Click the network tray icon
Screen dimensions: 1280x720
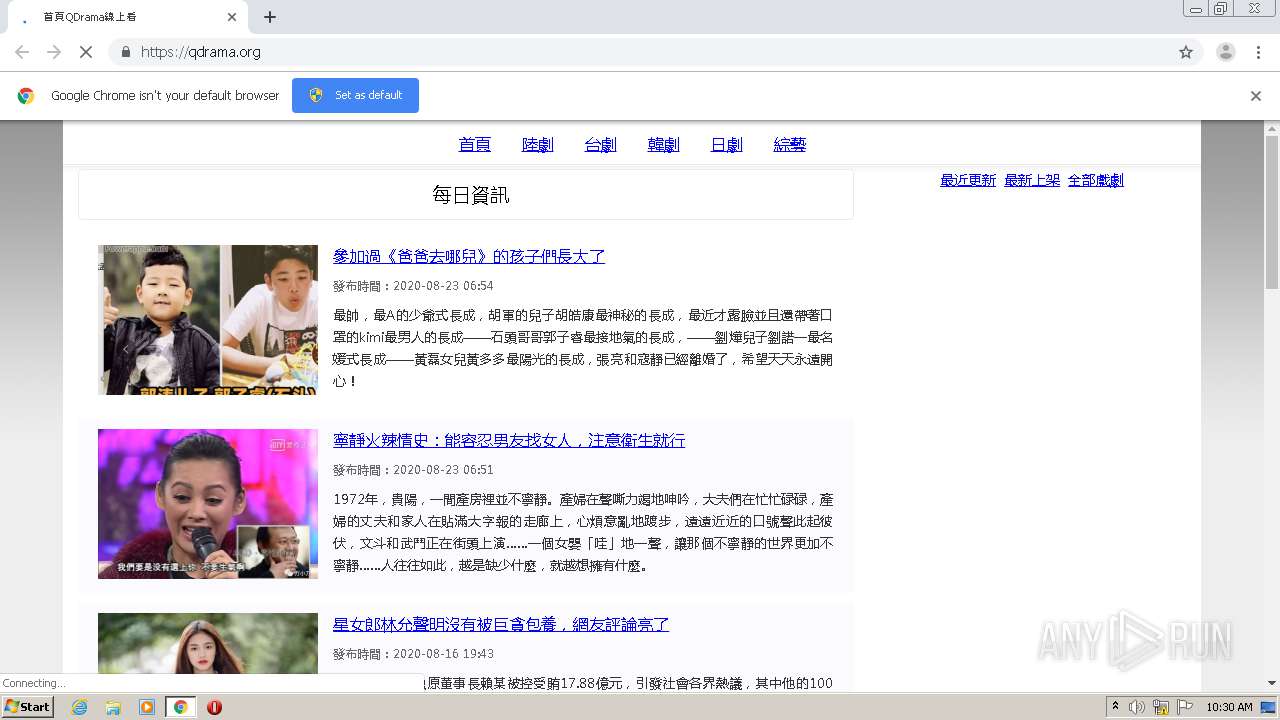pos(1161,707)
